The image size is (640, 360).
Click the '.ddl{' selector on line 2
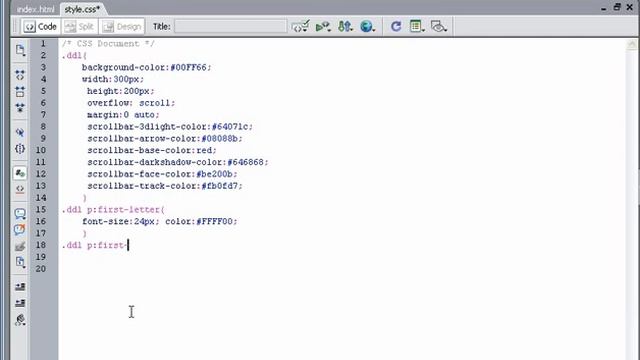point(75,56)
